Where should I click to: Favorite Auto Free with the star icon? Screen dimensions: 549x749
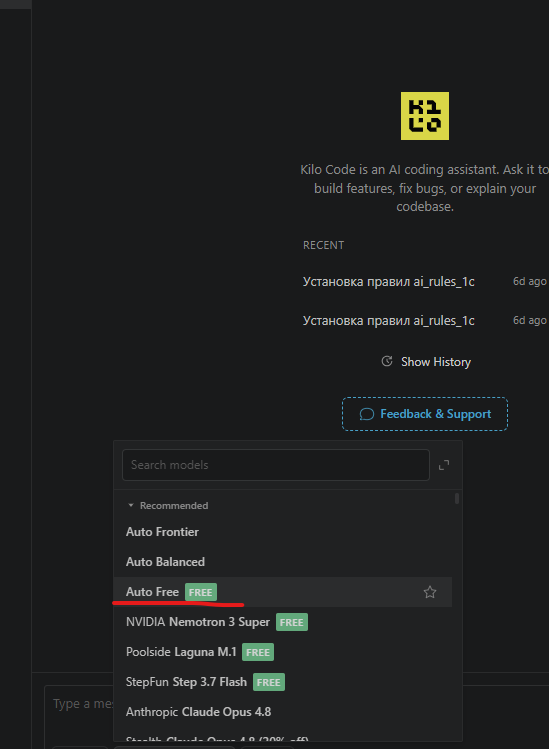pos(430,592)
